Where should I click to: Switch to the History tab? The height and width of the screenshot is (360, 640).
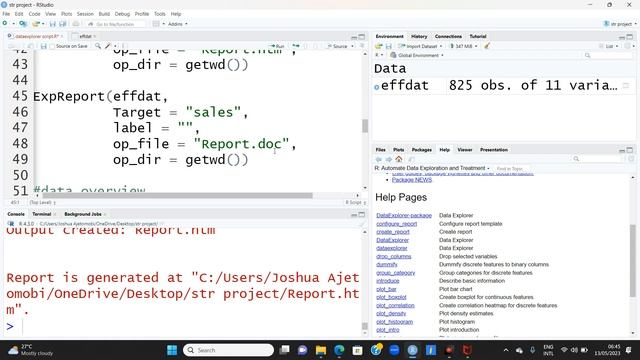click(419, 36)
